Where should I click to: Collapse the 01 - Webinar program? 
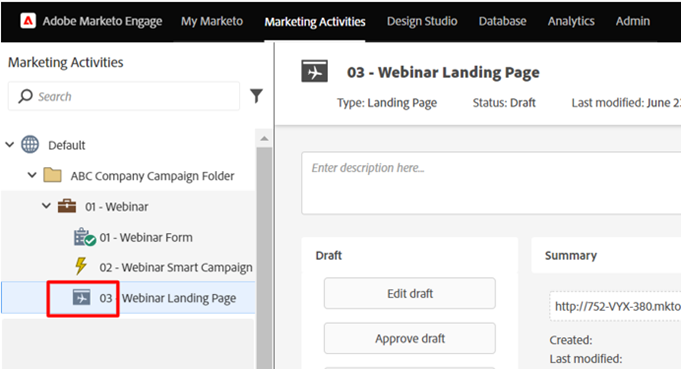click(x=46, y=206)
